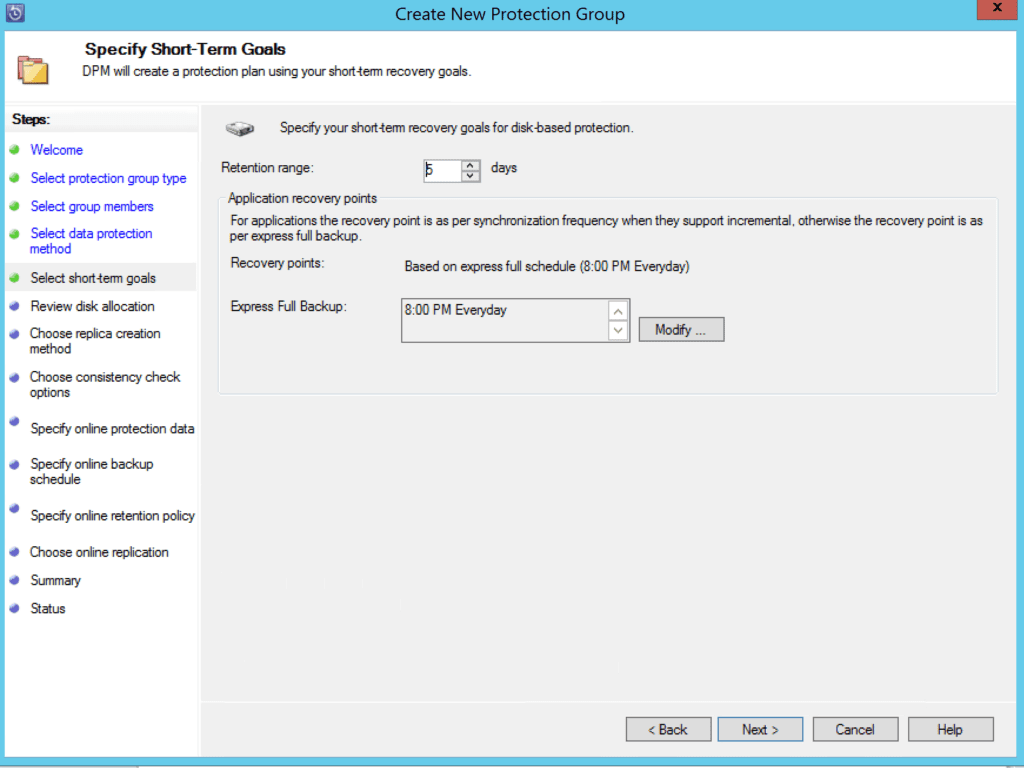This screenshot has width=1024, height=768.
Task: Select Choose online replication step
Action: 99,552
